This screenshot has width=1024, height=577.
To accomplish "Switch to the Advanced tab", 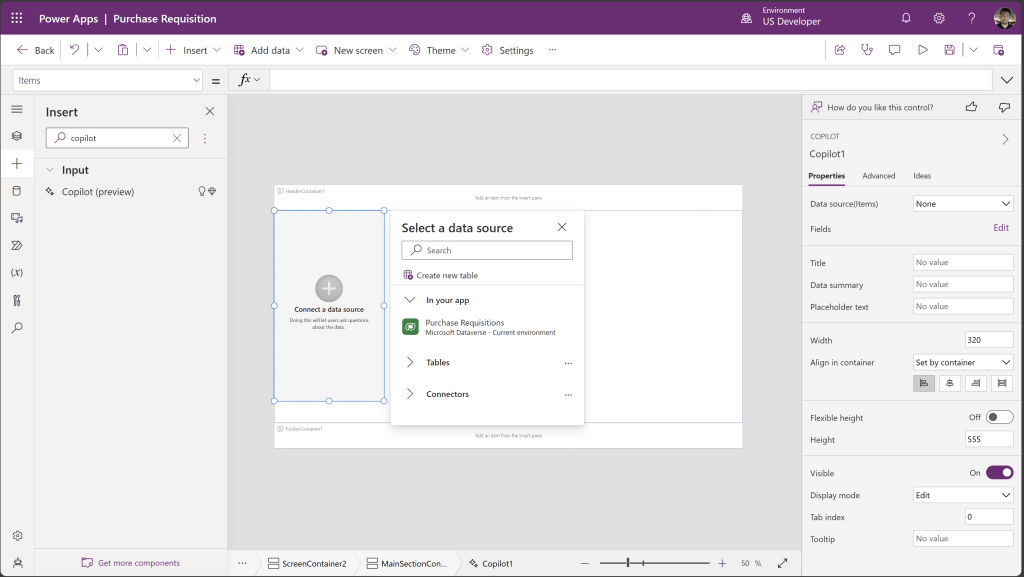I will (879, 176).
